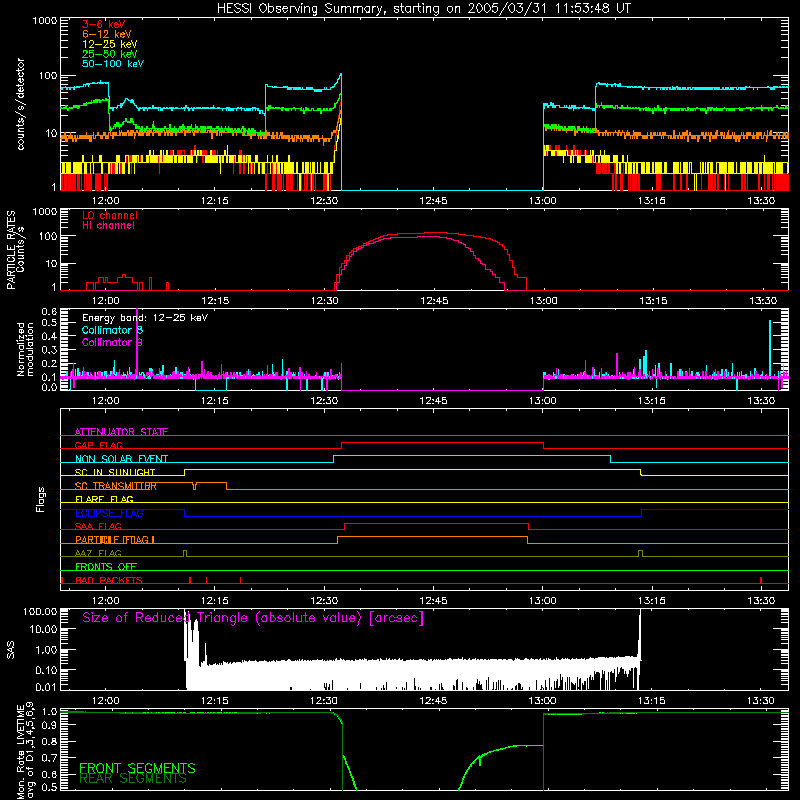This screenshot has width=800, height=800.
Task: Click the 0.7 y-axis value on livetime panel
Action: [49, 758]
